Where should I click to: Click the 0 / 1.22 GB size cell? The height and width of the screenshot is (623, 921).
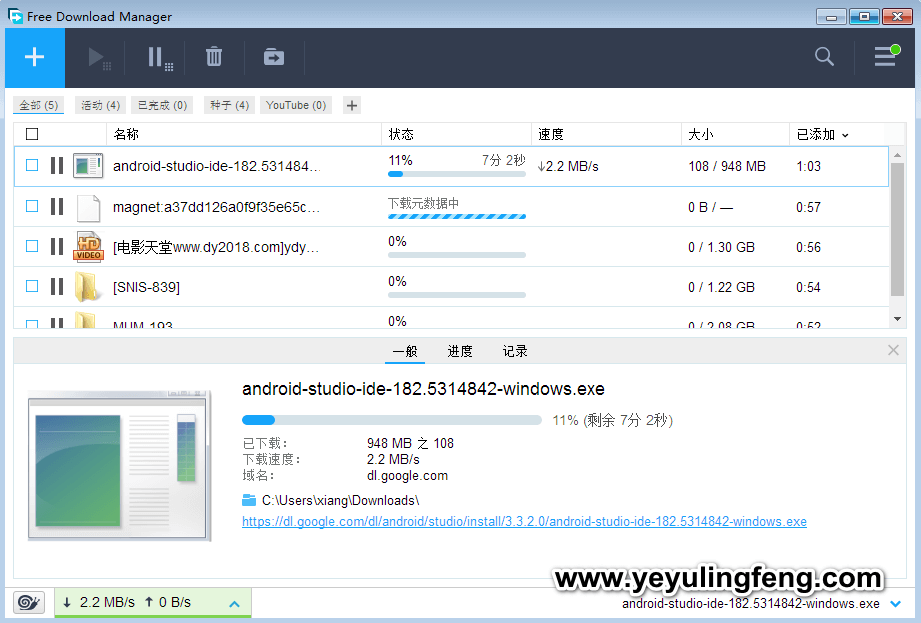pos(721,287)
